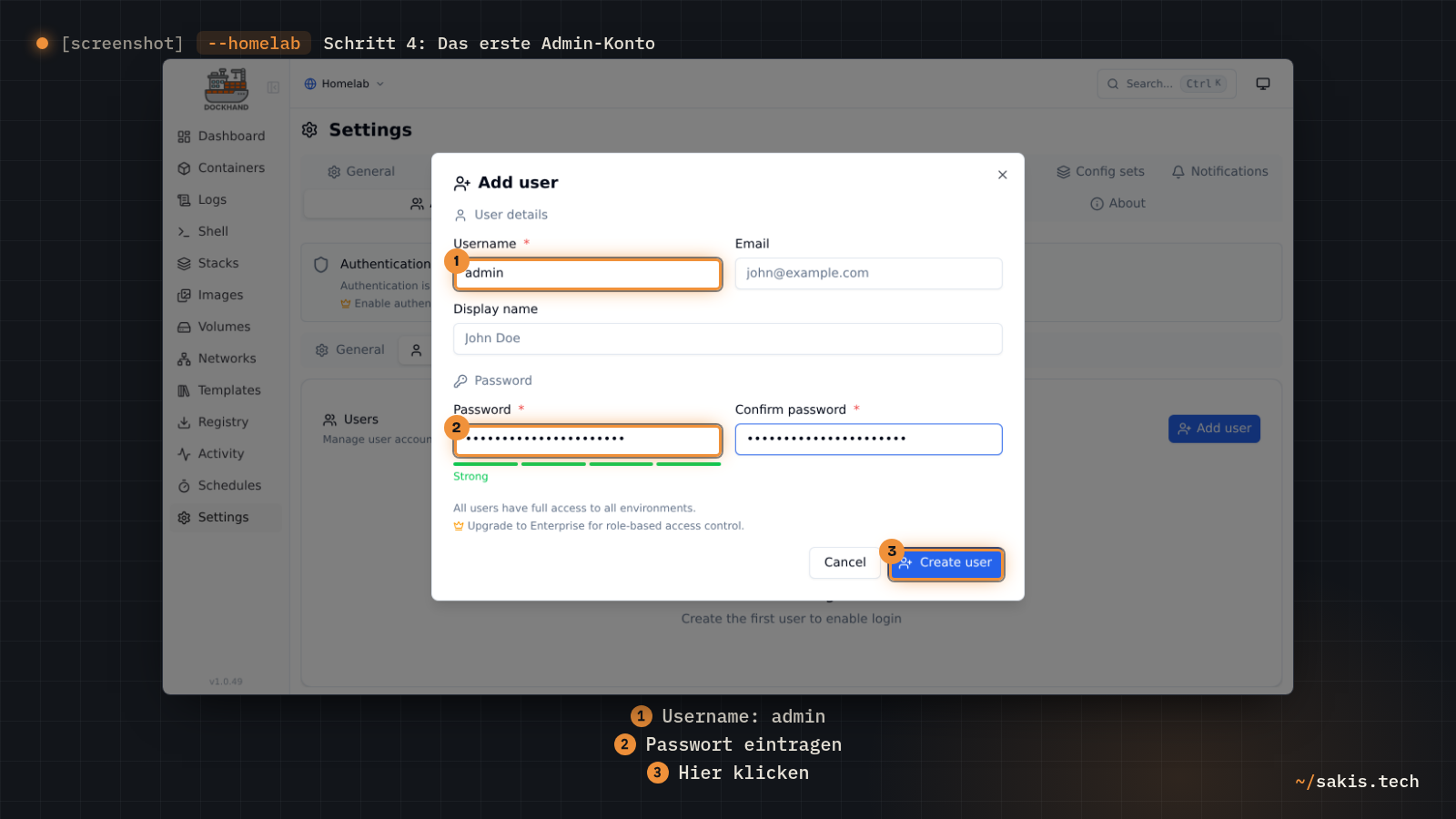The image size is (1456, 819).
Task: Click 'Create the first user to enable login' text
Action: pos(792,619)
